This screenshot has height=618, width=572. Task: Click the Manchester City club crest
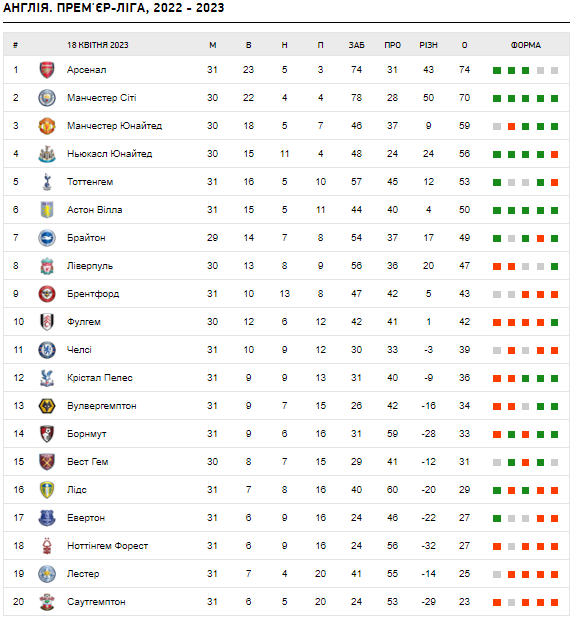coord(47,98)
